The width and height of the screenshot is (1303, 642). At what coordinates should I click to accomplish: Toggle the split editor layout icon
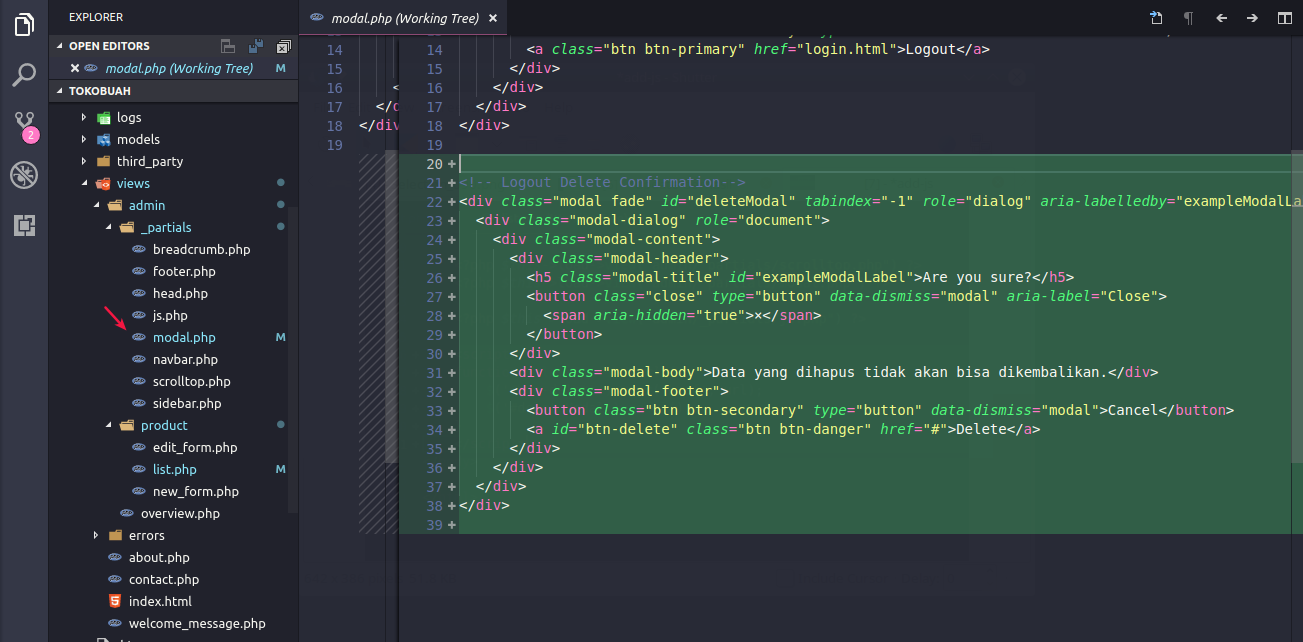(x=1284, y=18)
